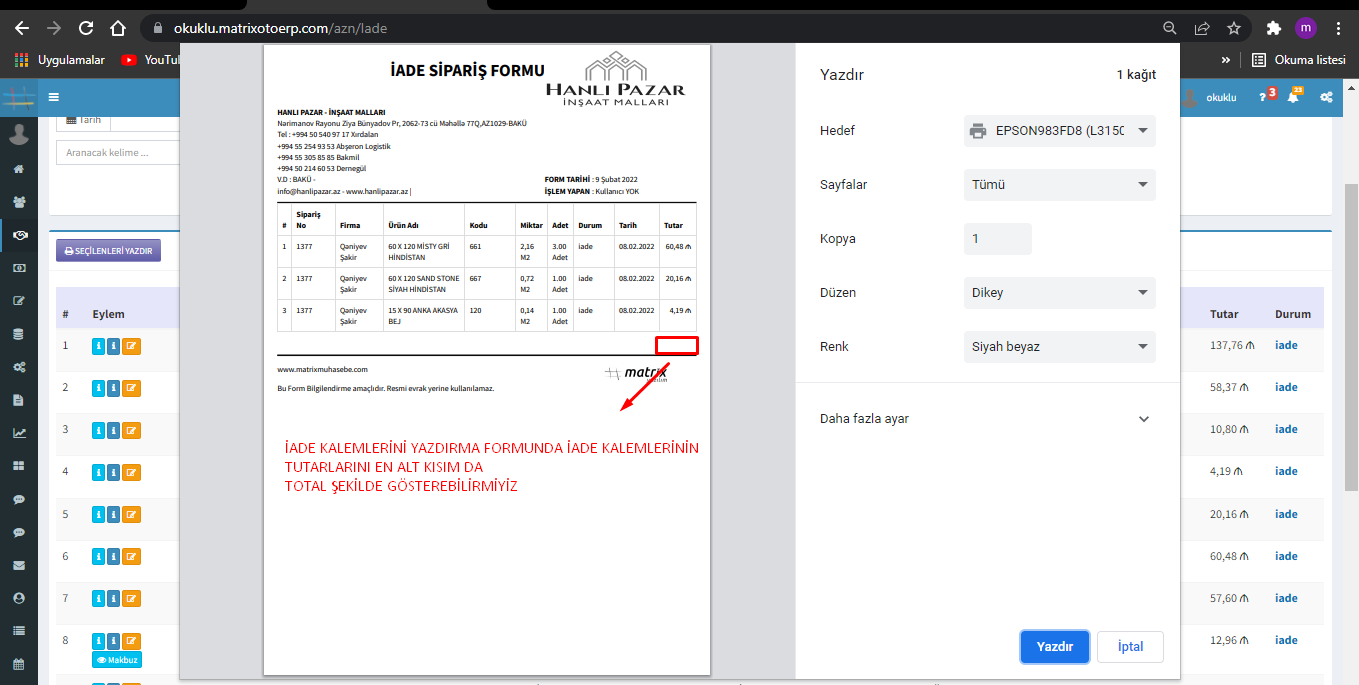The height and width of the screenshot is (685, 1359).
Task: Click the Yazdır print button
Action: pos(1054,647)
